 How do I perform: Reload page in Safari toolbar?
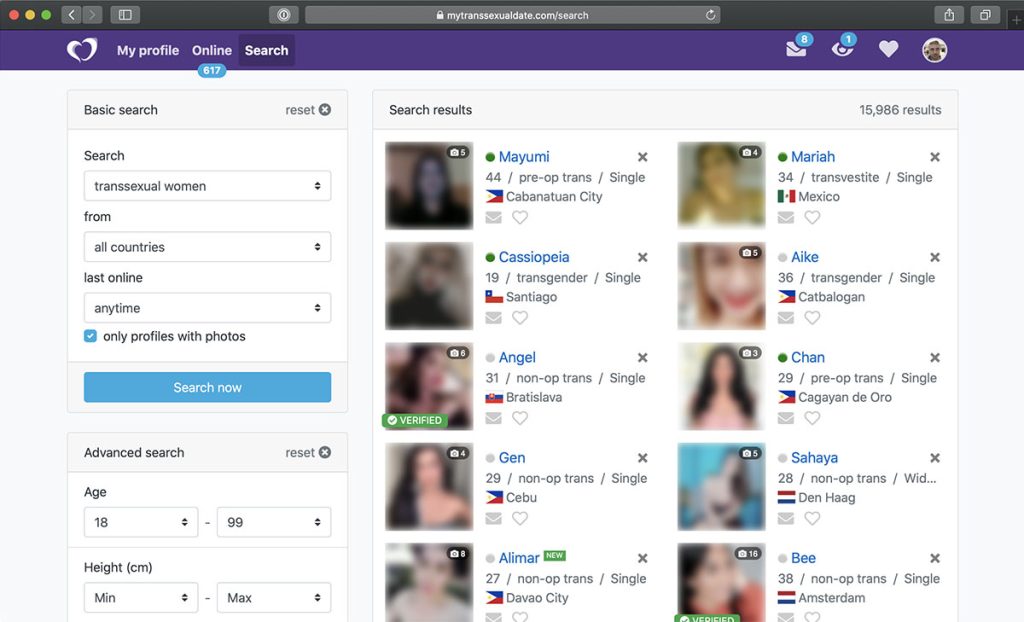[710, 14]
